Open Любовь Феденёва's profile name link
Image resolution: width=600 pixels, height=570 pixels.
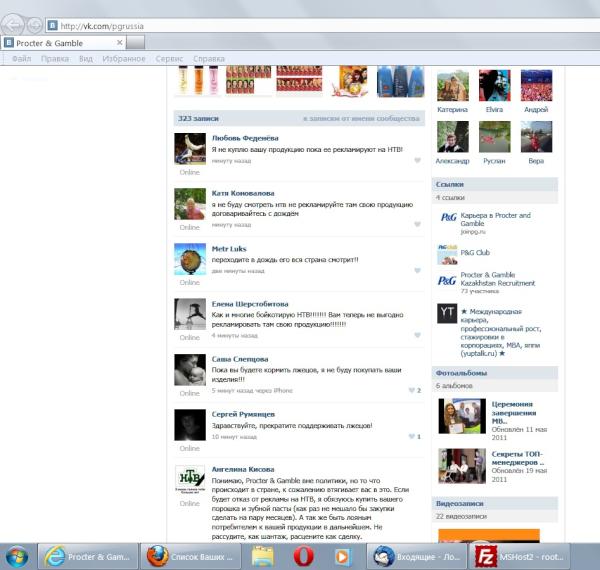[245, 138]
